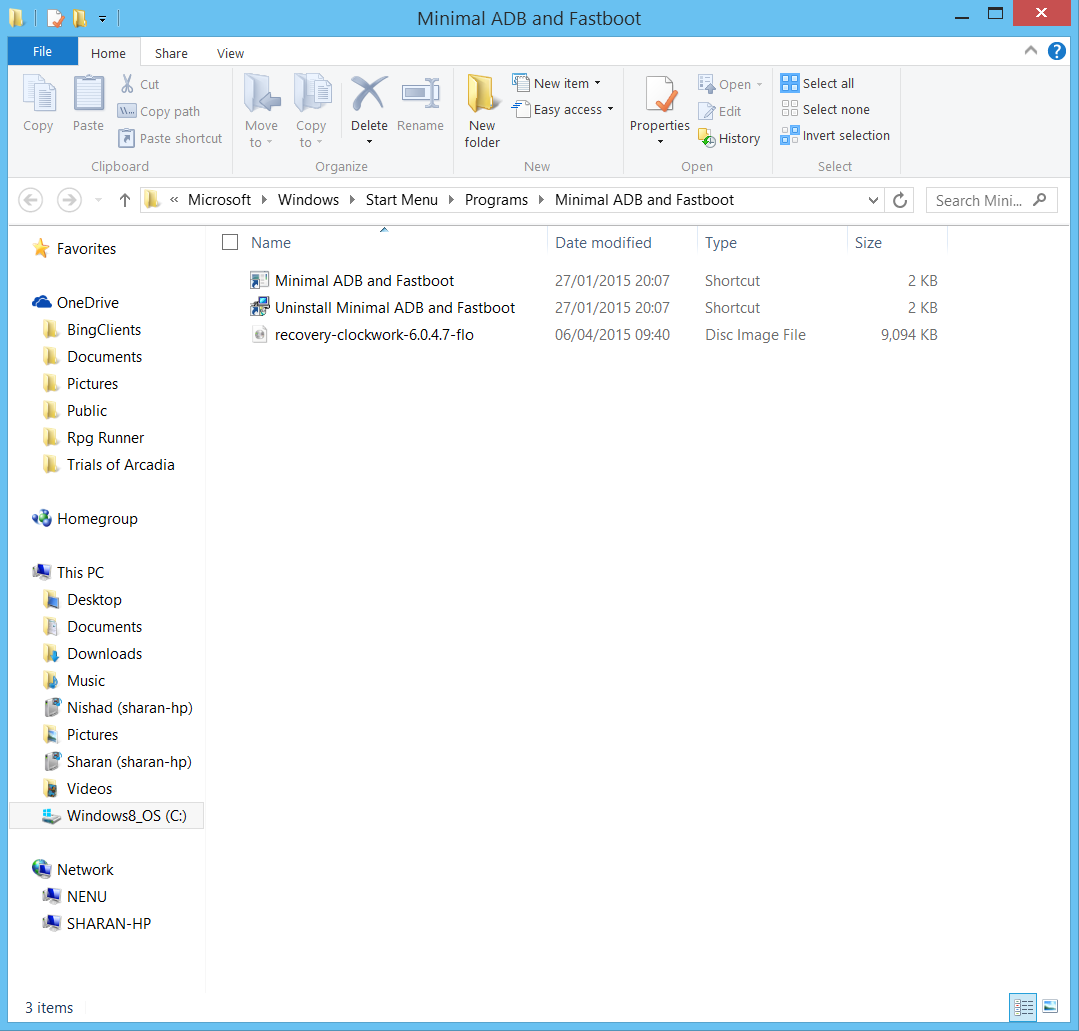Click Microsoft in the breadcrumb path

coord(220,200)
